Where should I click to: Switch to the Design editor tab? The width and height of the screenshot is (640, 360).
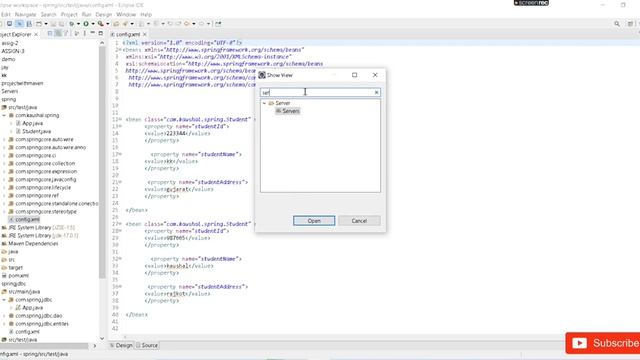(x=121, y=345)
